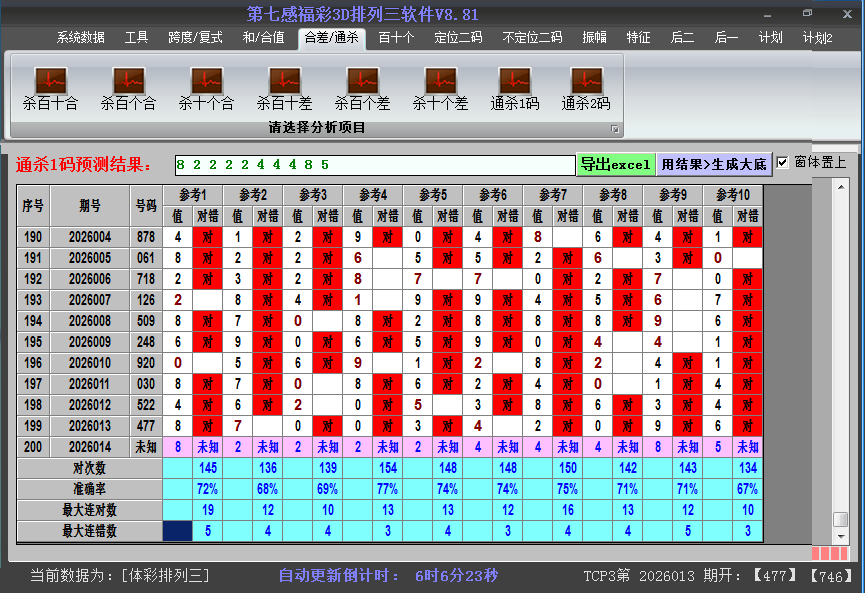This screenshot has height=593, width=865.
Task: Click the 通杀1码预测结果 text field
Action: tap(373, 164)
